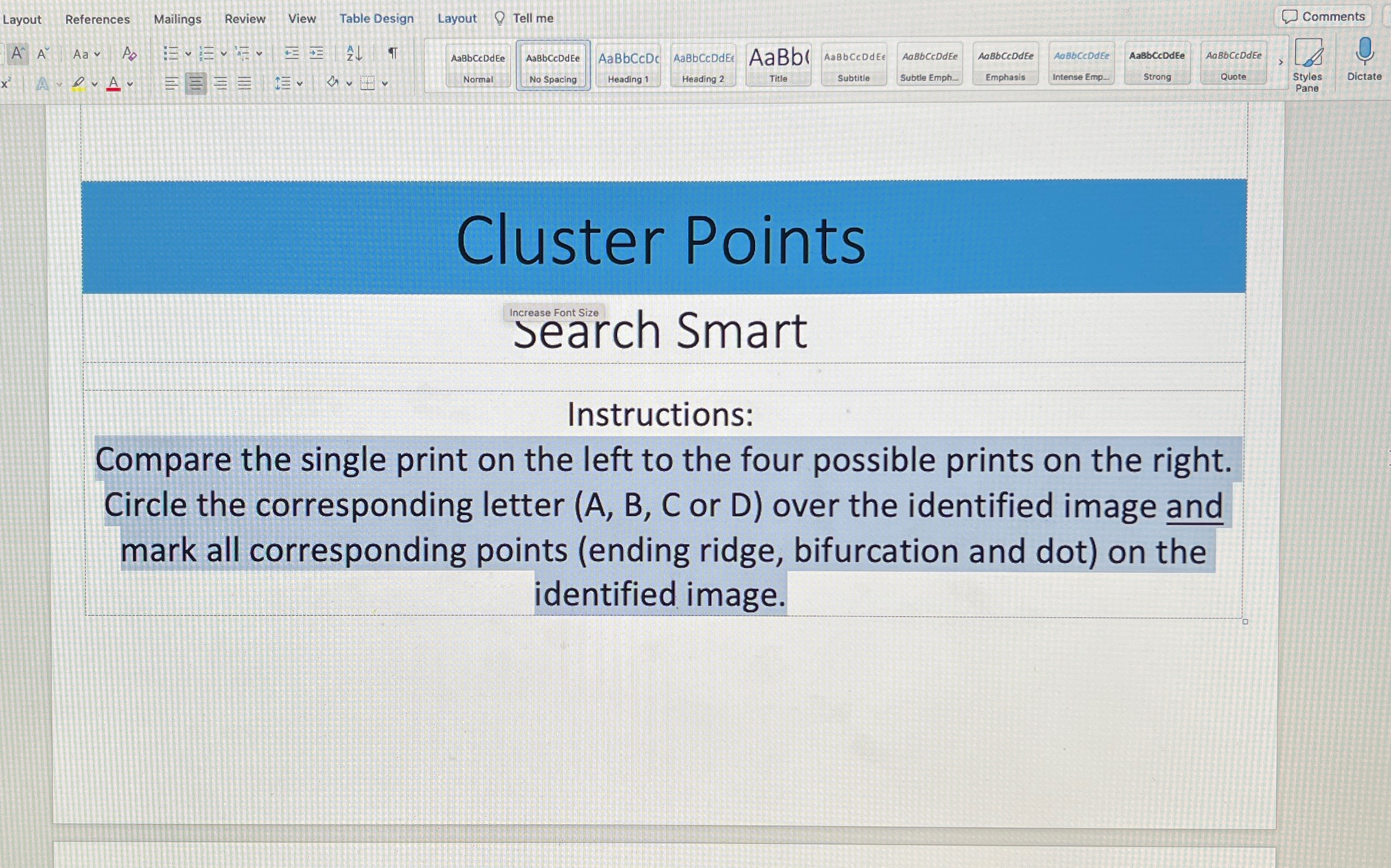Select the Clear All Formatting icon

128,54
